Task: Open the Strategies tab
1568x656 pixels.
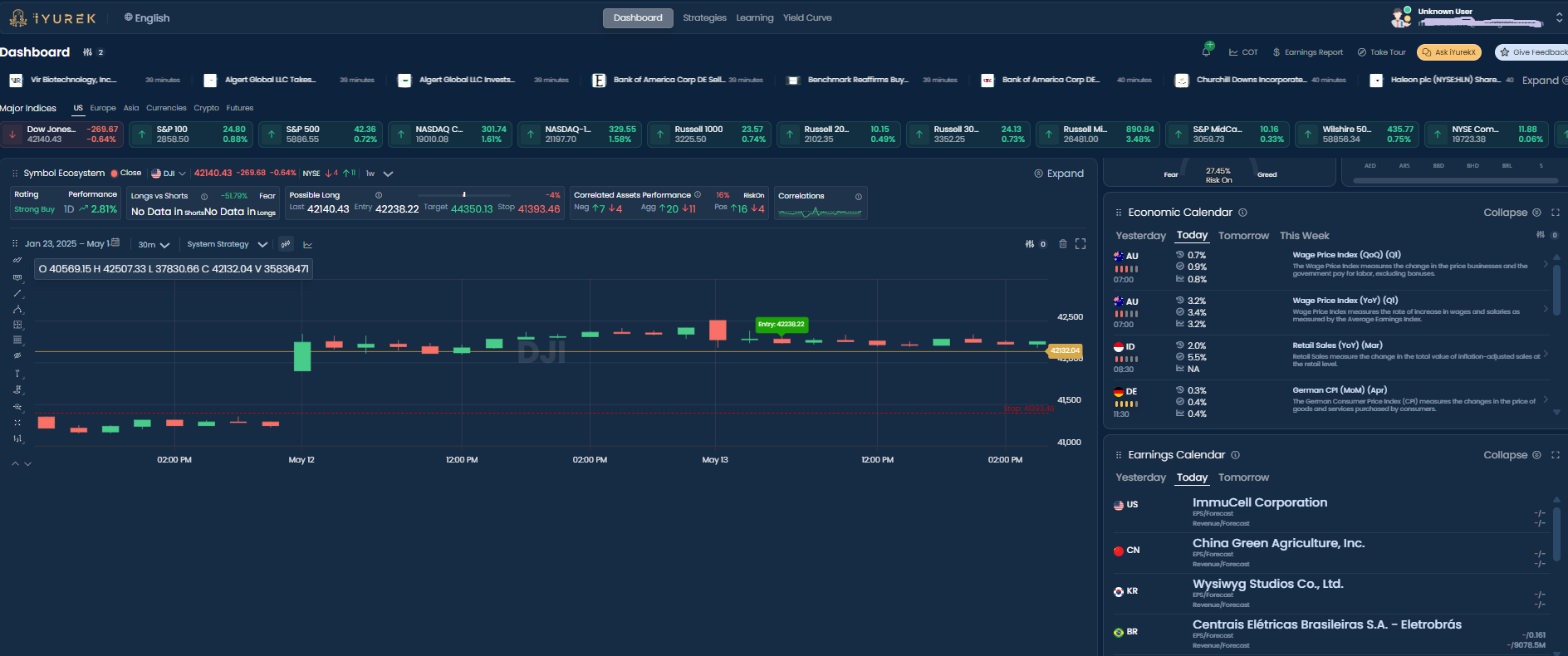Action: coord(704,17)
